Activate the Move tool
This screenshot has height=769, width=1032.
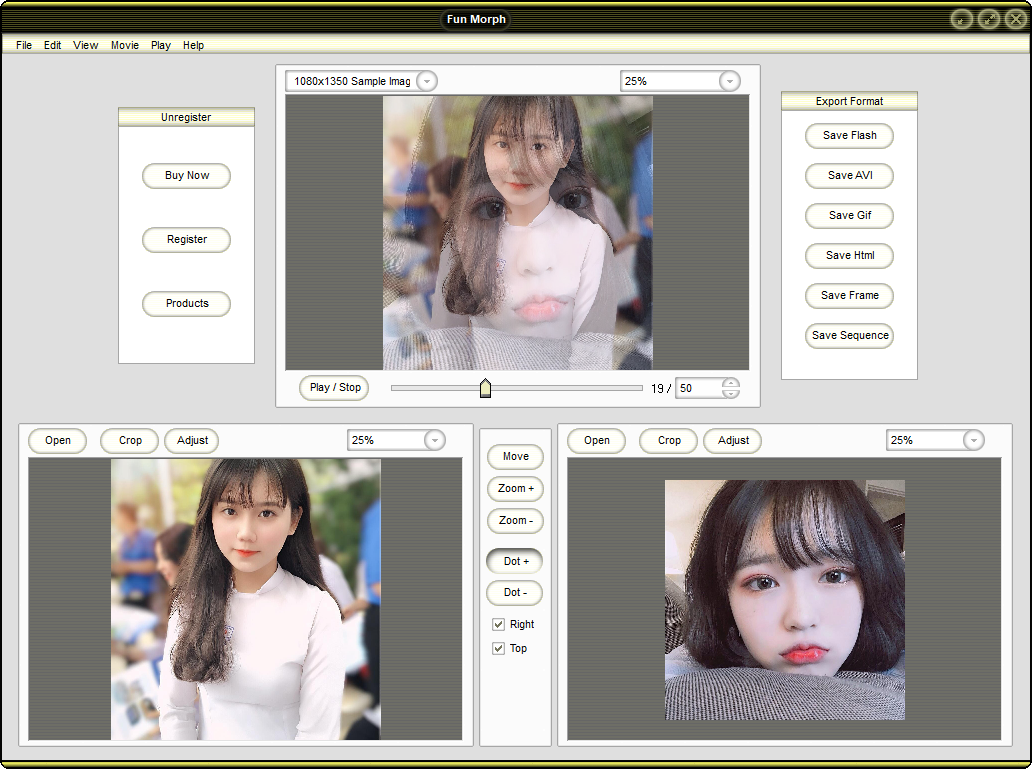click(x=515, y=457)
